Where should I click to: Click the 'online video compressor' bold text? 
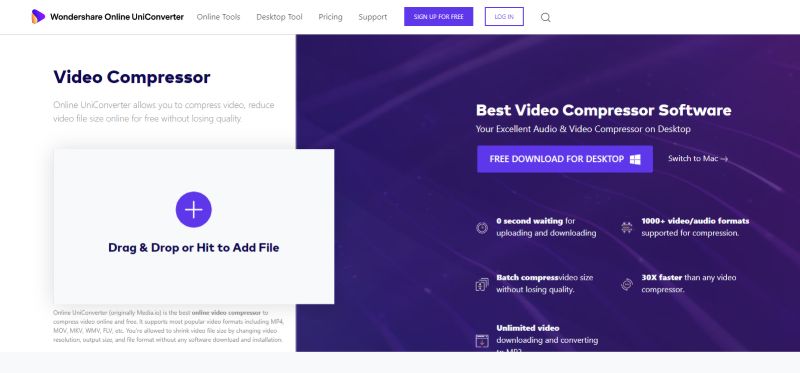point(226,312)
